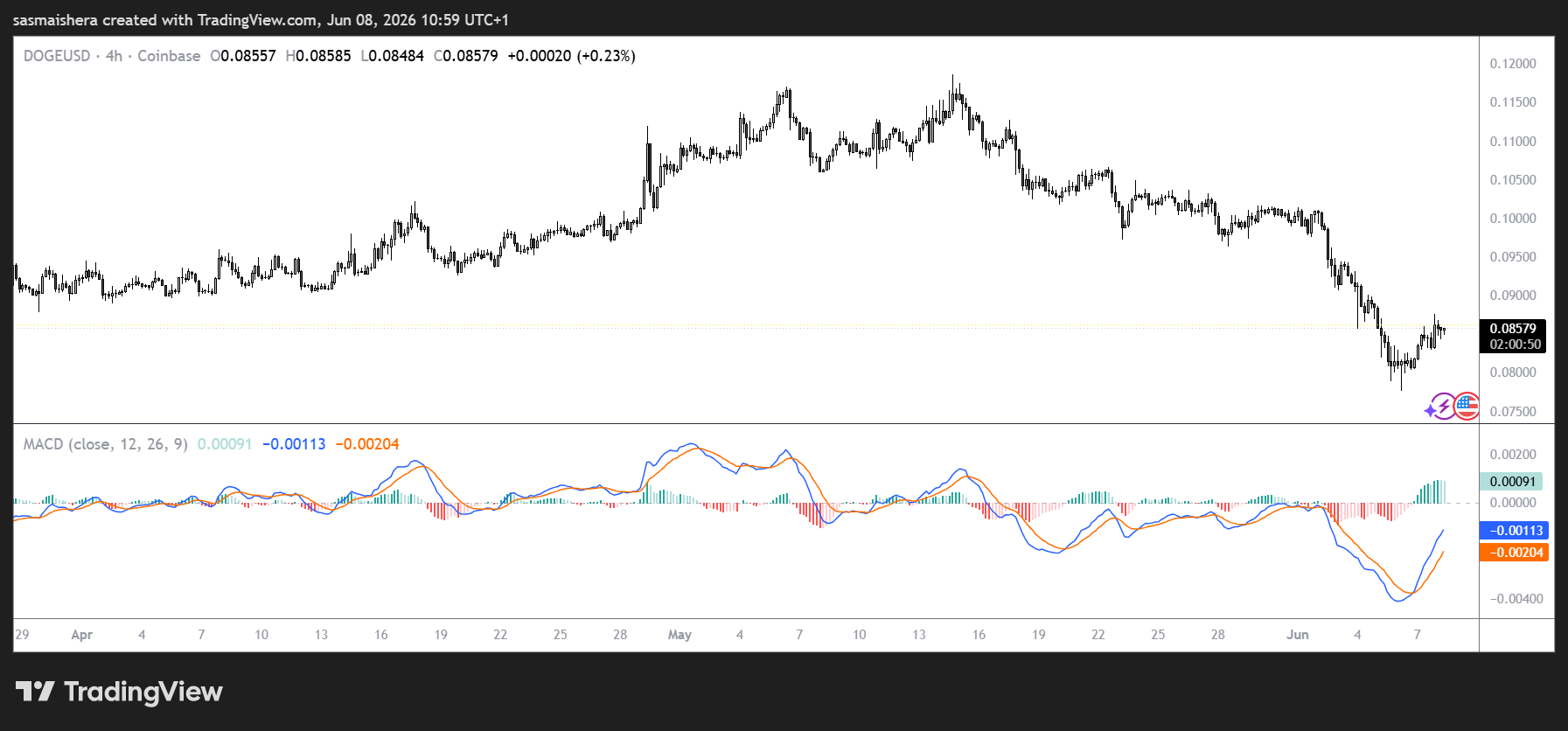Click the Coinbase exchange label

click(x=169, y=56)
